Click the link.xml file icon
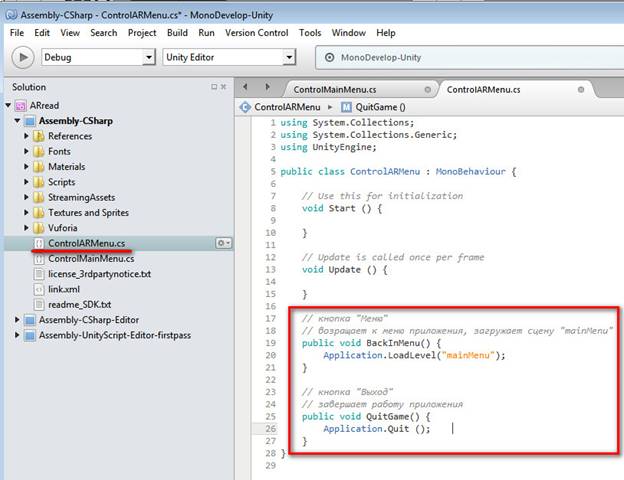 (x=39, y=289)
